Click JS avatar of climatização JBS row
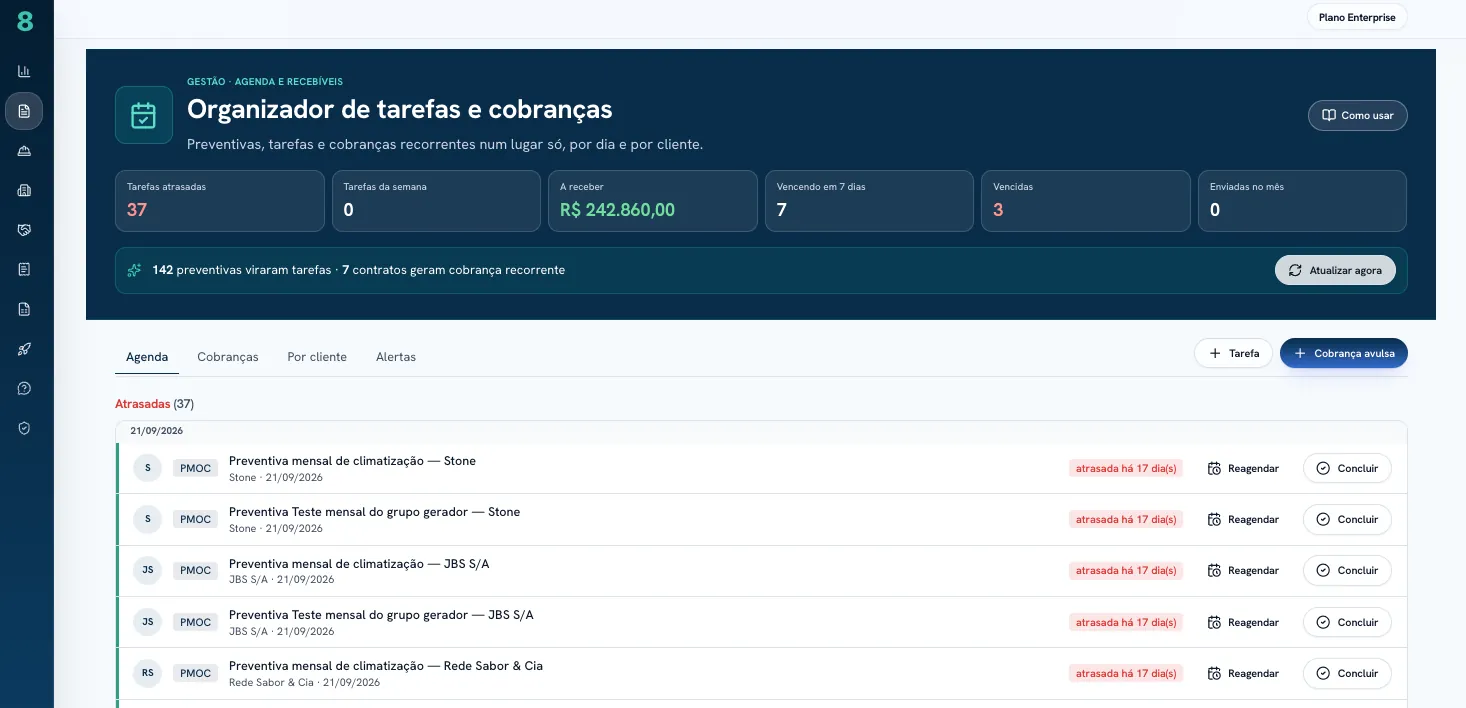The width and height of the screenshot is (1466, 708). point(147,570)
